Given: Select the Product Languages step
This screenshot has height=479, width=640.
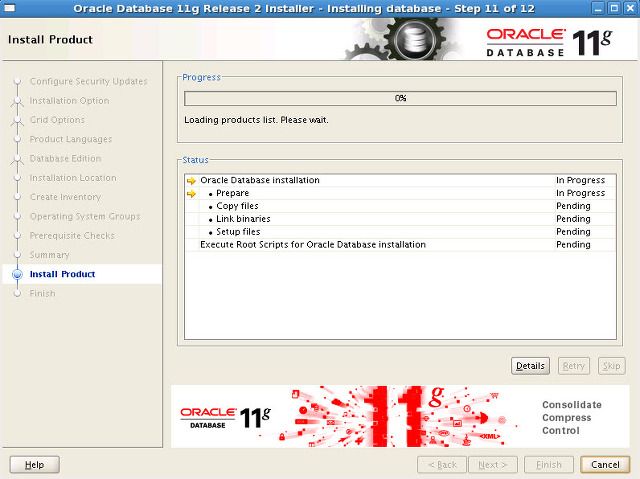Looking at the screenshot, I should pos(71,139).
